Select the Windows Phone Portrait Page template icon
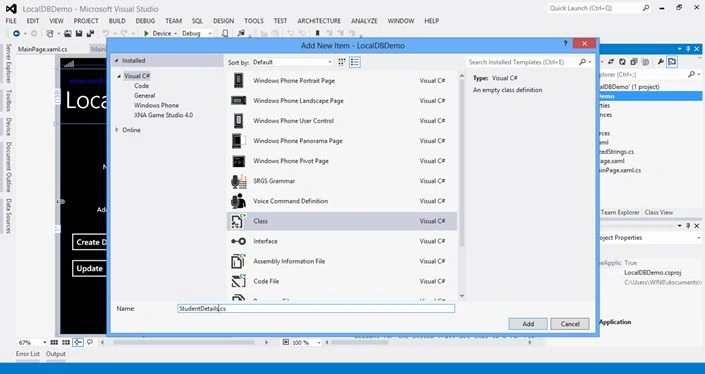705x374 pixels. [x=238, y=80]
